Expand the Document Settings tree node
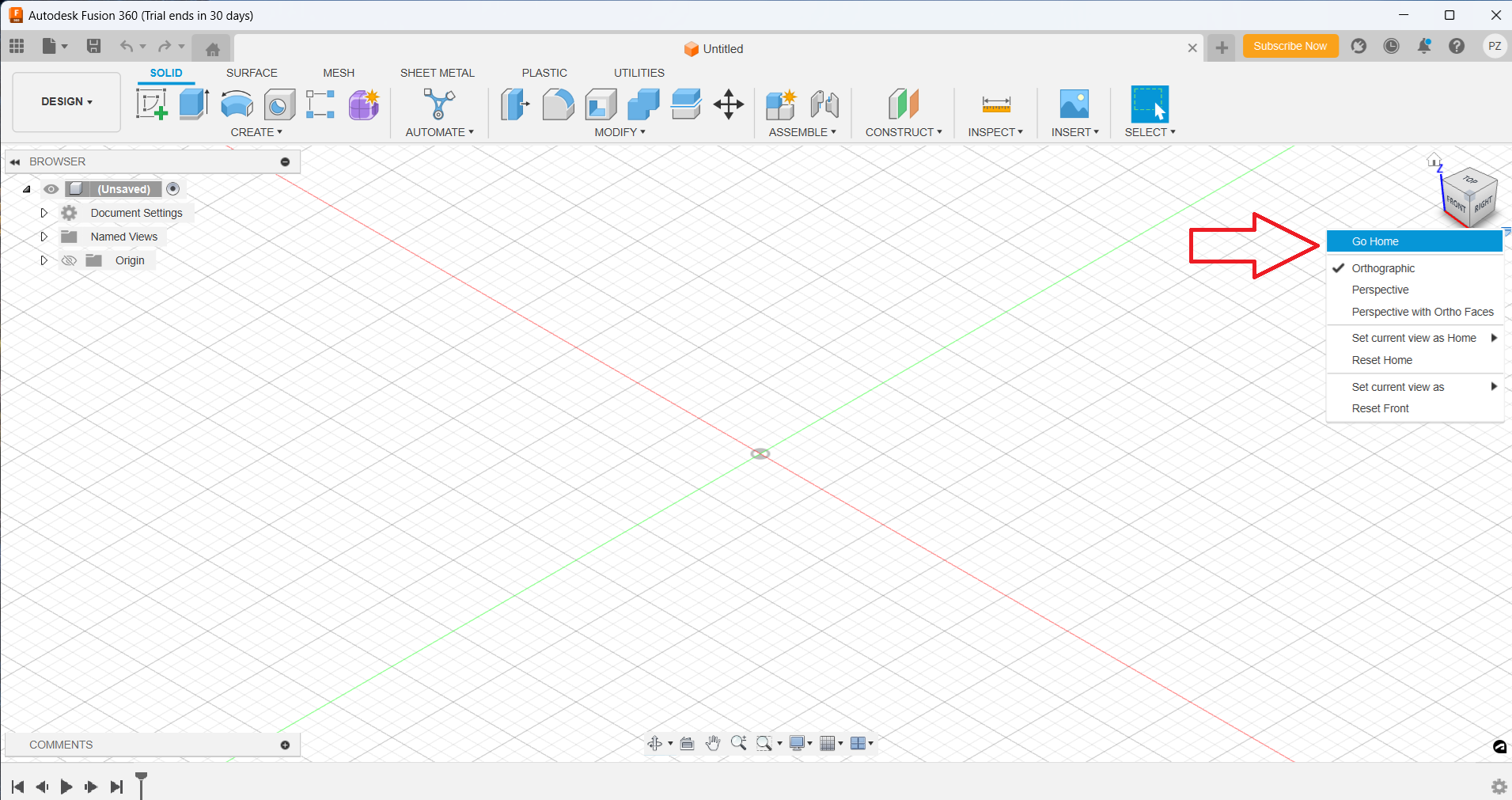Image resolution: width=1512 pixels, height=800 pixels. pos(44,213)
